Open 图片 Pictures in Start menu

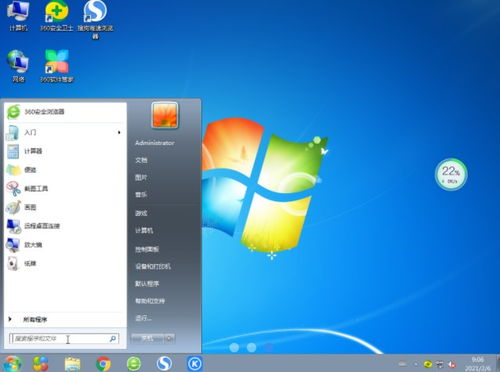[x=141, y=178]
